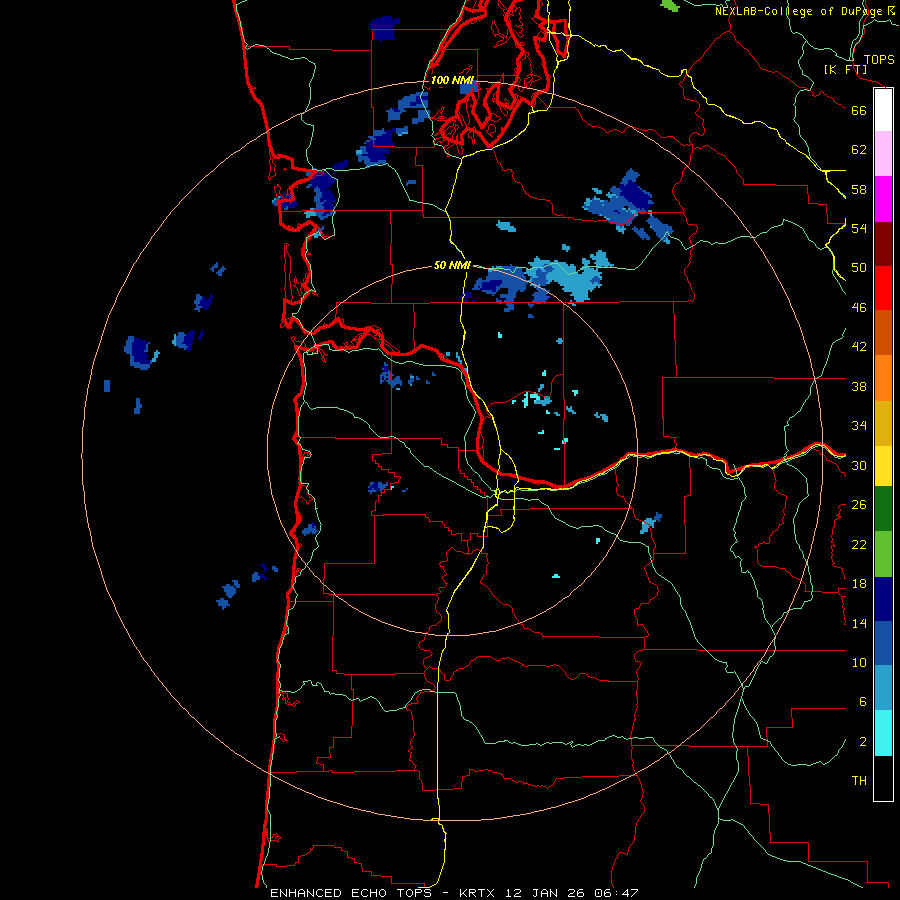The height and width of the screenshot is (900, 900).
Task: Click the "26" legend value
Action: 859,505
